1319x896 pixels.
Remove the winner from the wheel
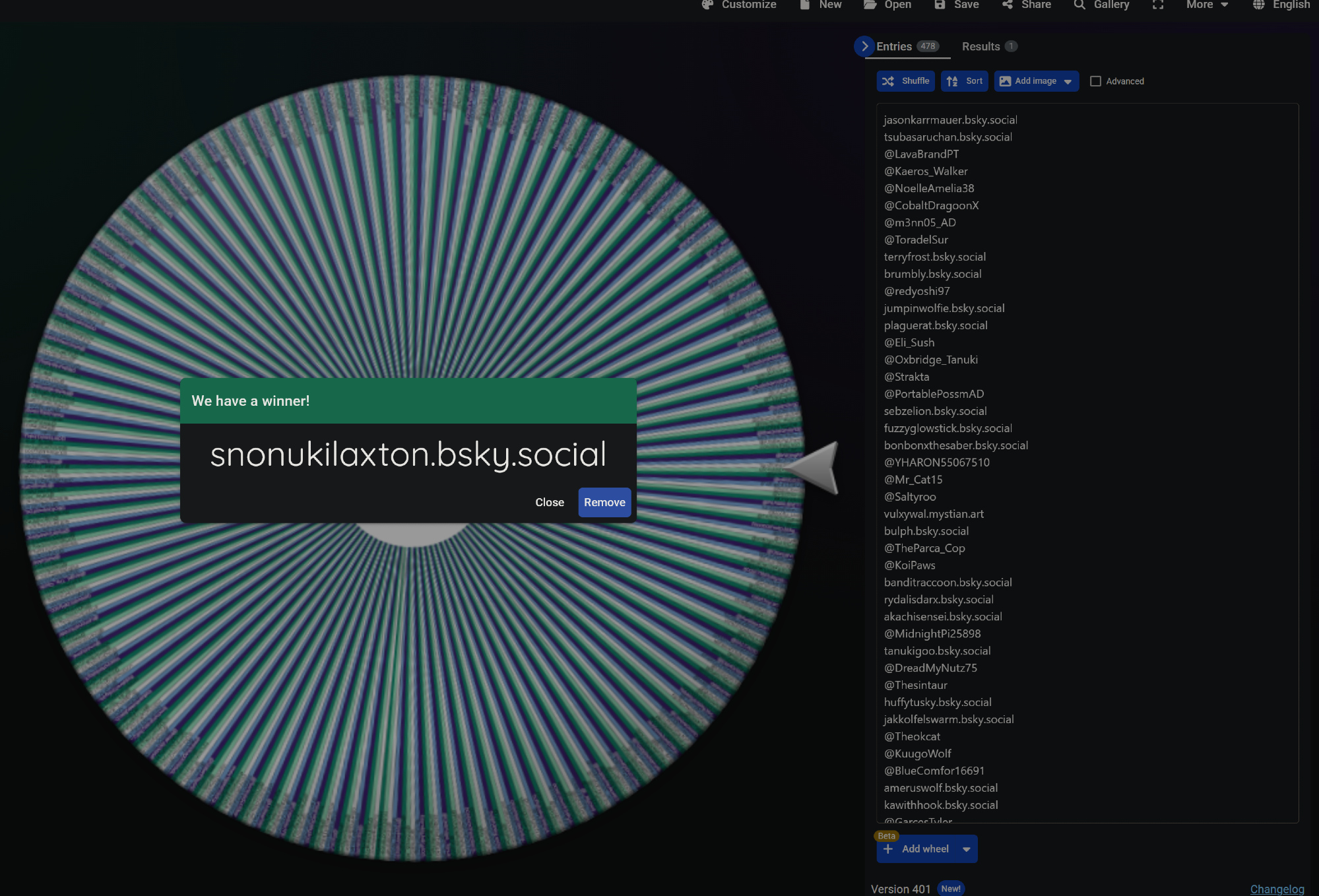coord(604,502)
